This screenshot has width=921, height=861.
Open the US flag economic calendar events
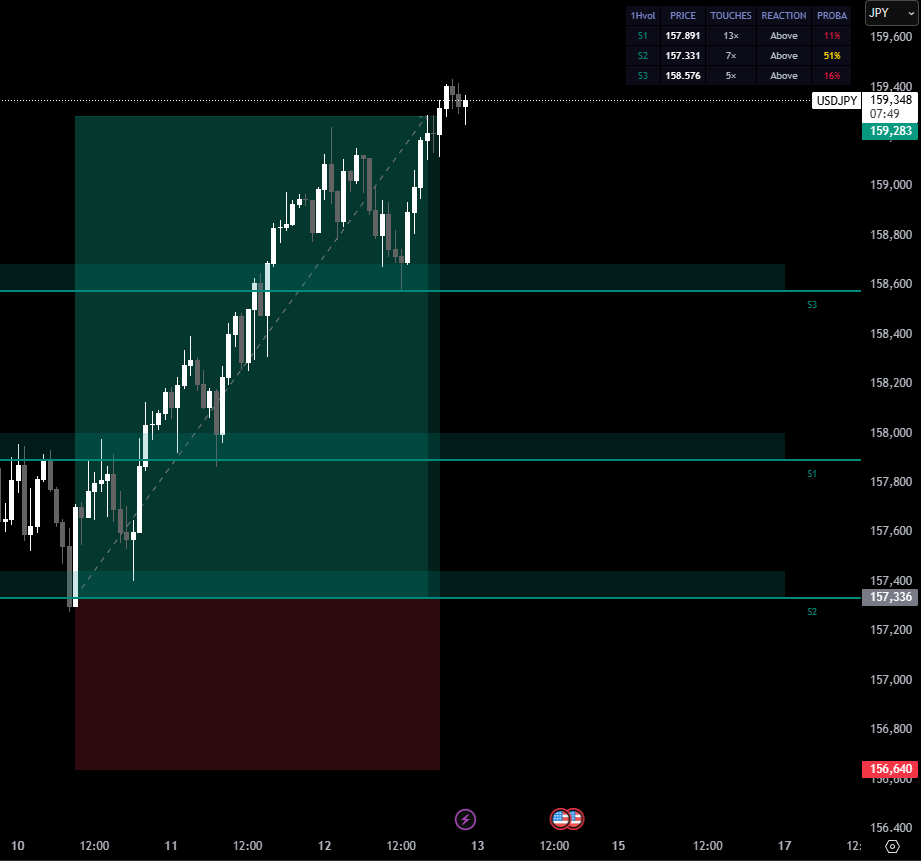click(566, 819)
